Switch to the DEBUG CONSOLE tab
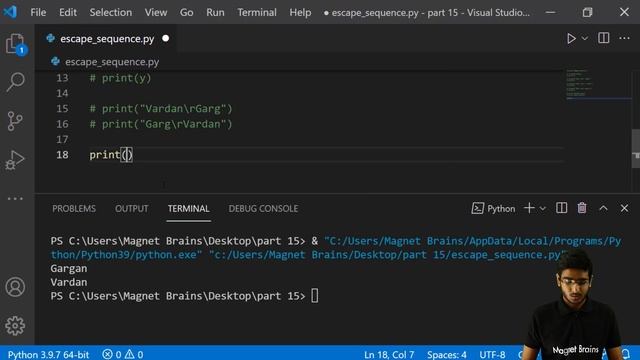Viewport: 640px width, 360px height. tap(263, 209)
